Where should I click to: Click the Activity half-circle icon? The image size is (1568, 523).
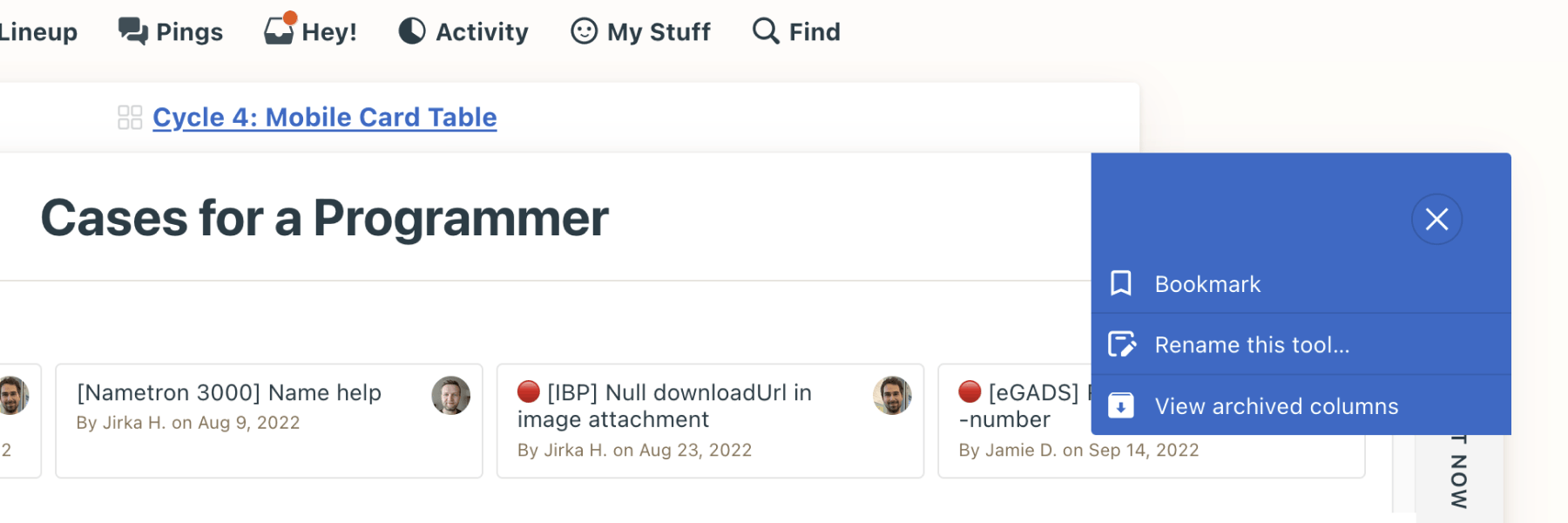point(412,31)
